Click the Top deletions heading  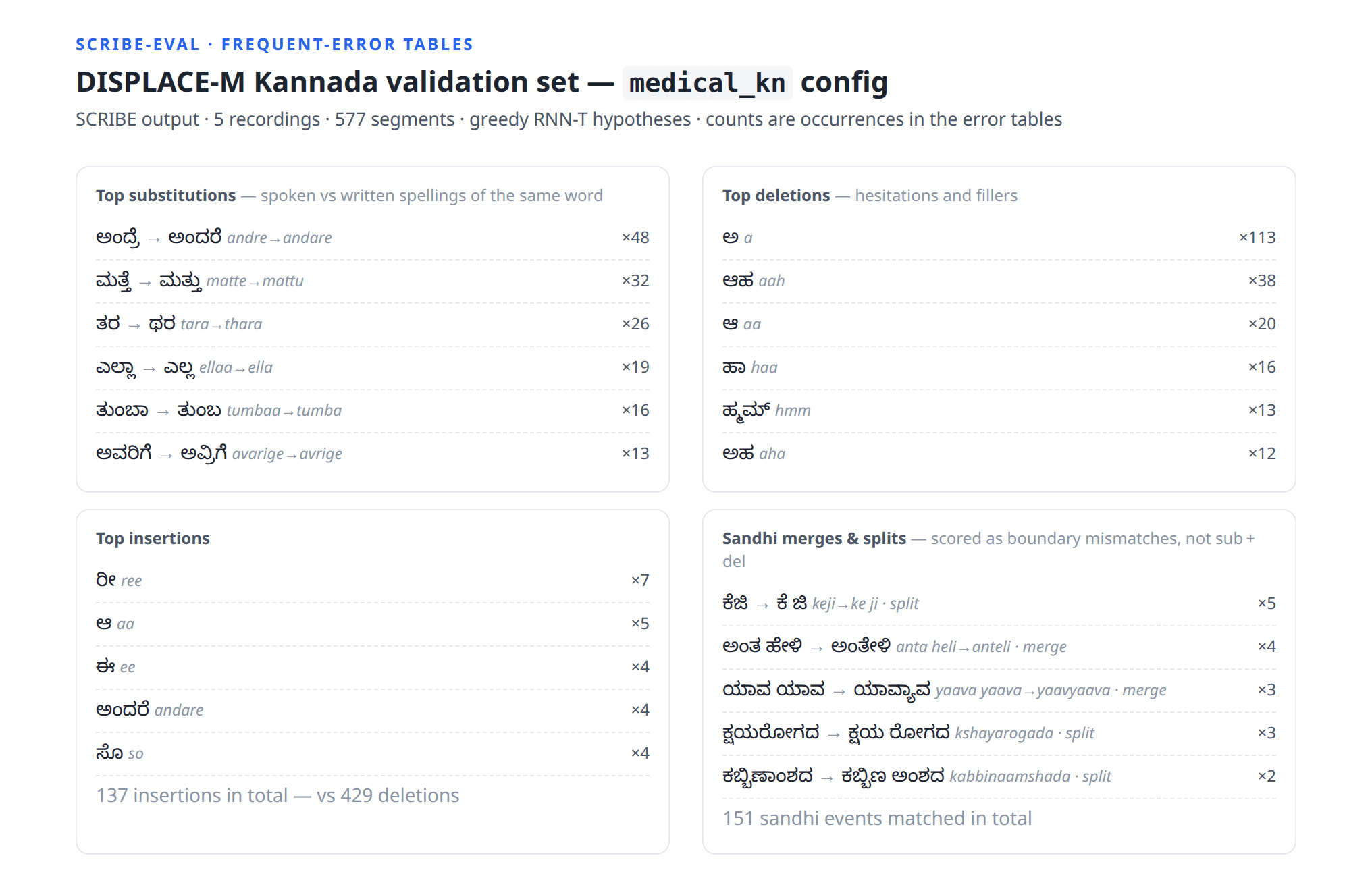(x=776, y=196)
